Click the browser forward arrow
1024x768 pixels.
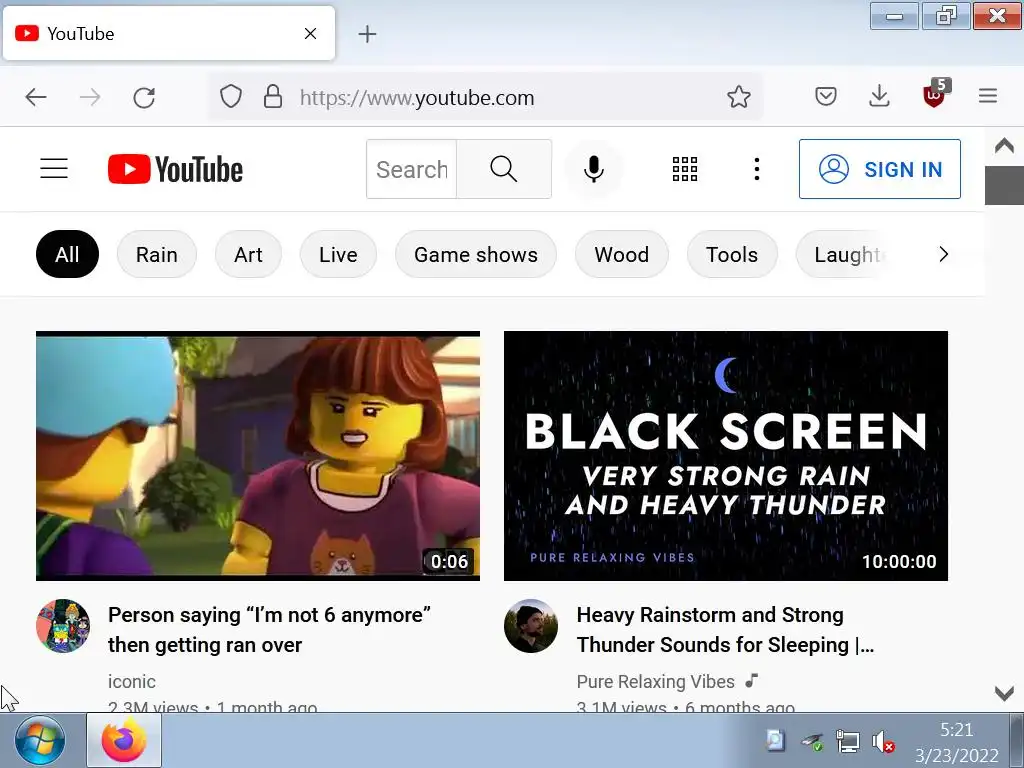tap(90, 98)
